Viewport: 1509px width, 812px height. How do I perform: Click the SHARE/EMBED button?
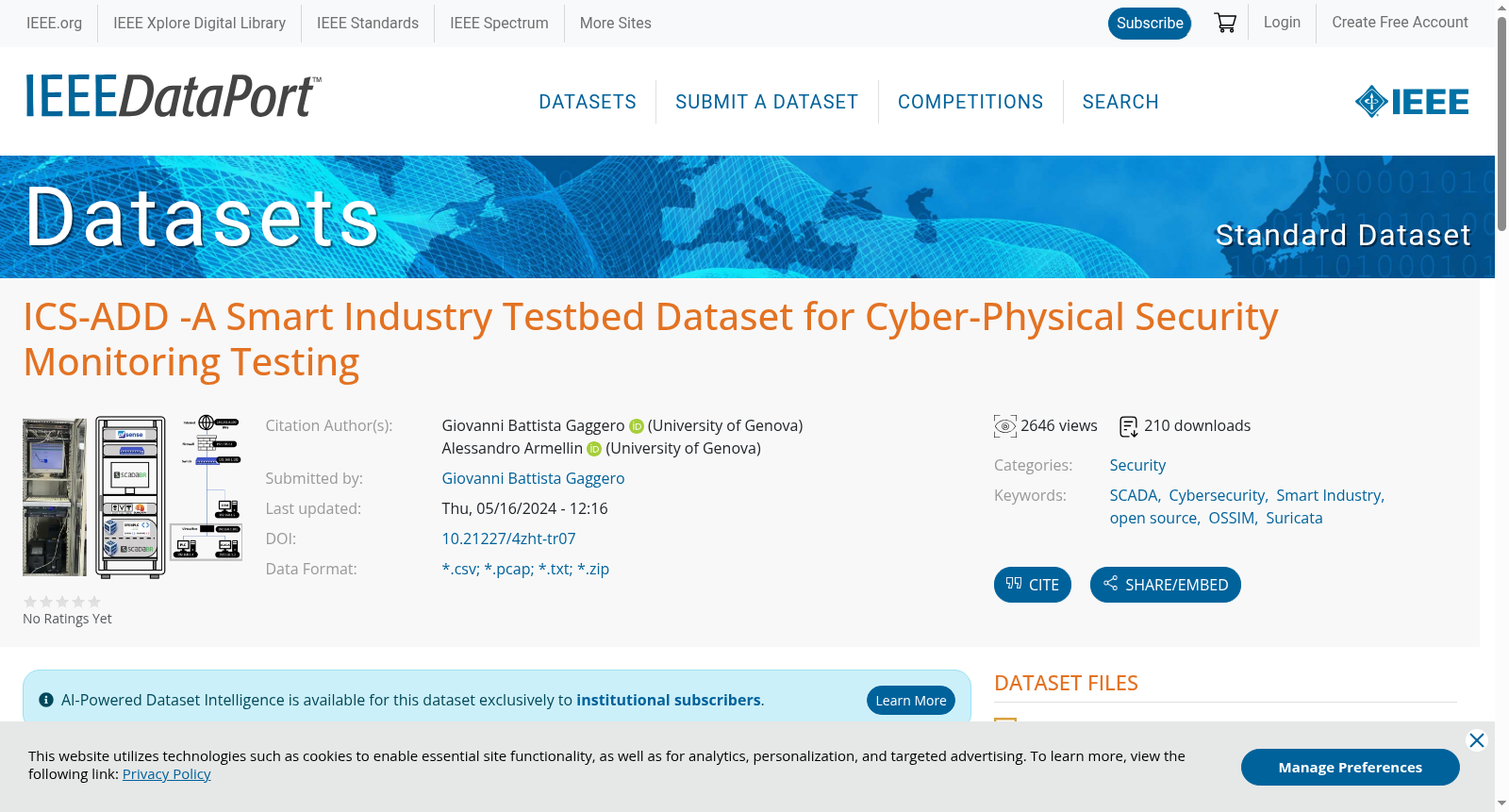1166,585
